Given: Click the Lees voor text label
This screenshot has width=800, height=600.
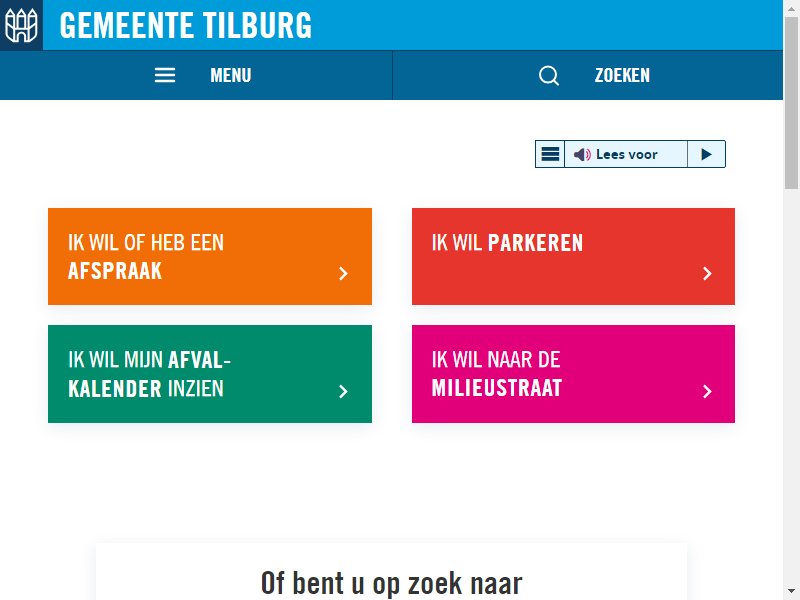Looking at the screenshot, I should point(627,154).
